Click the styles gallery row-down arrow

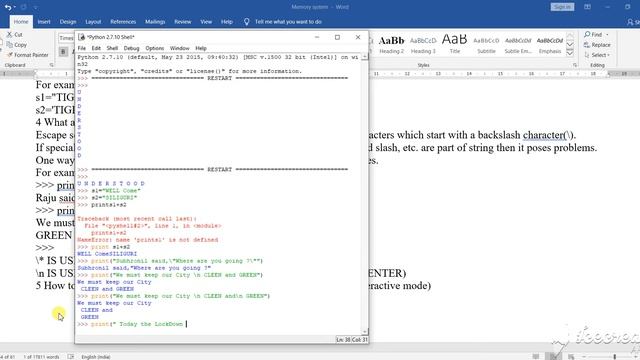click(x=570, y=44)
